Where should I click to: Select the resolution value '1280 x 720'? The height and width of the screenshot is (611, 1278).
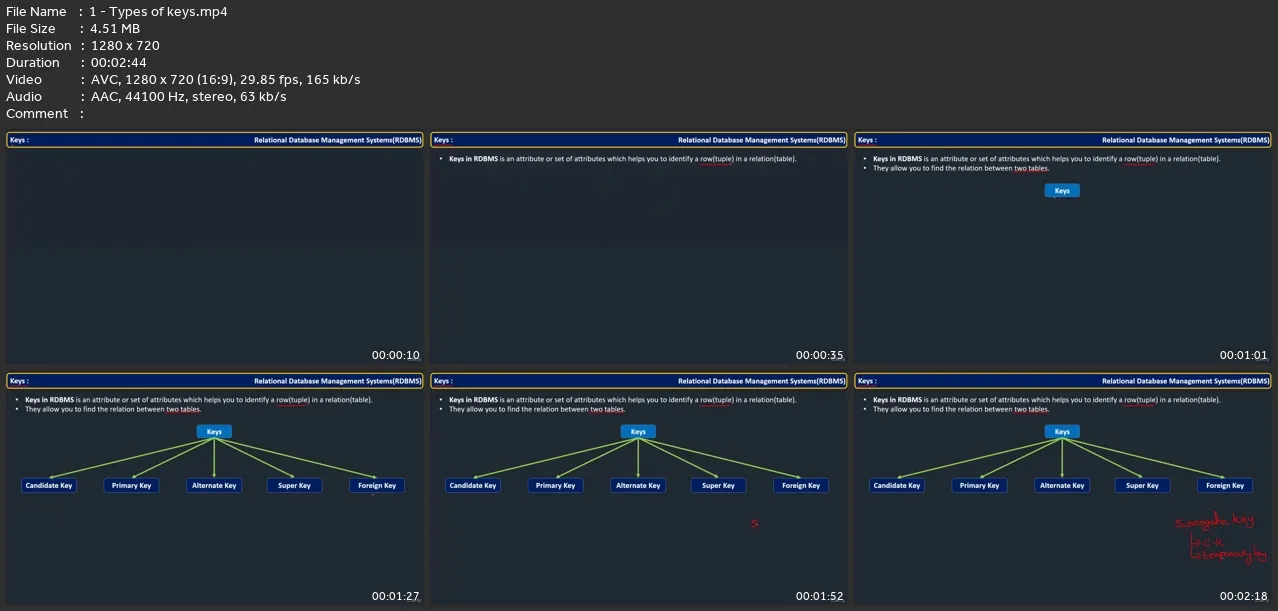click(x=125, y=46)
